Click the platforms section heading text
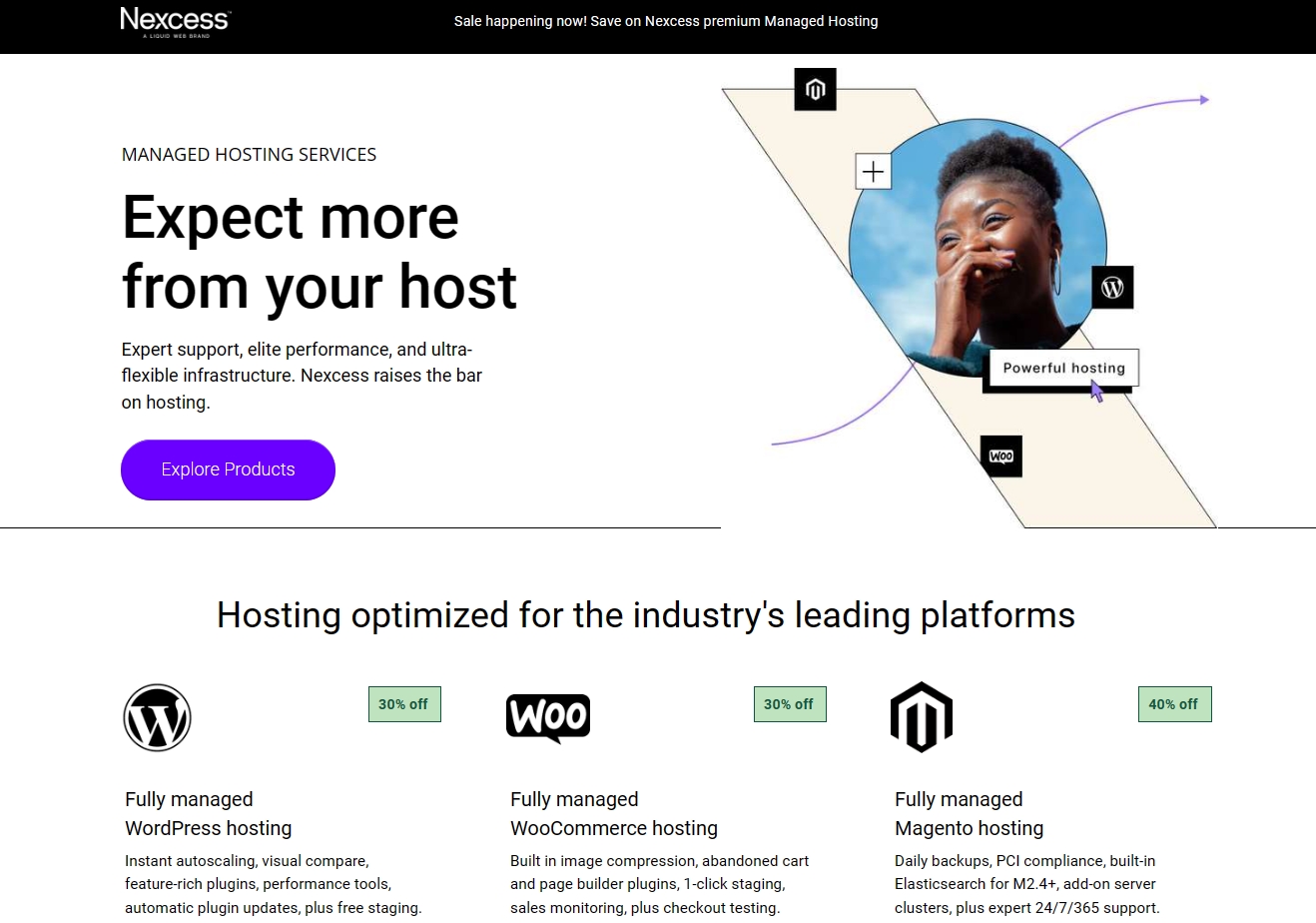 point(646,615)
